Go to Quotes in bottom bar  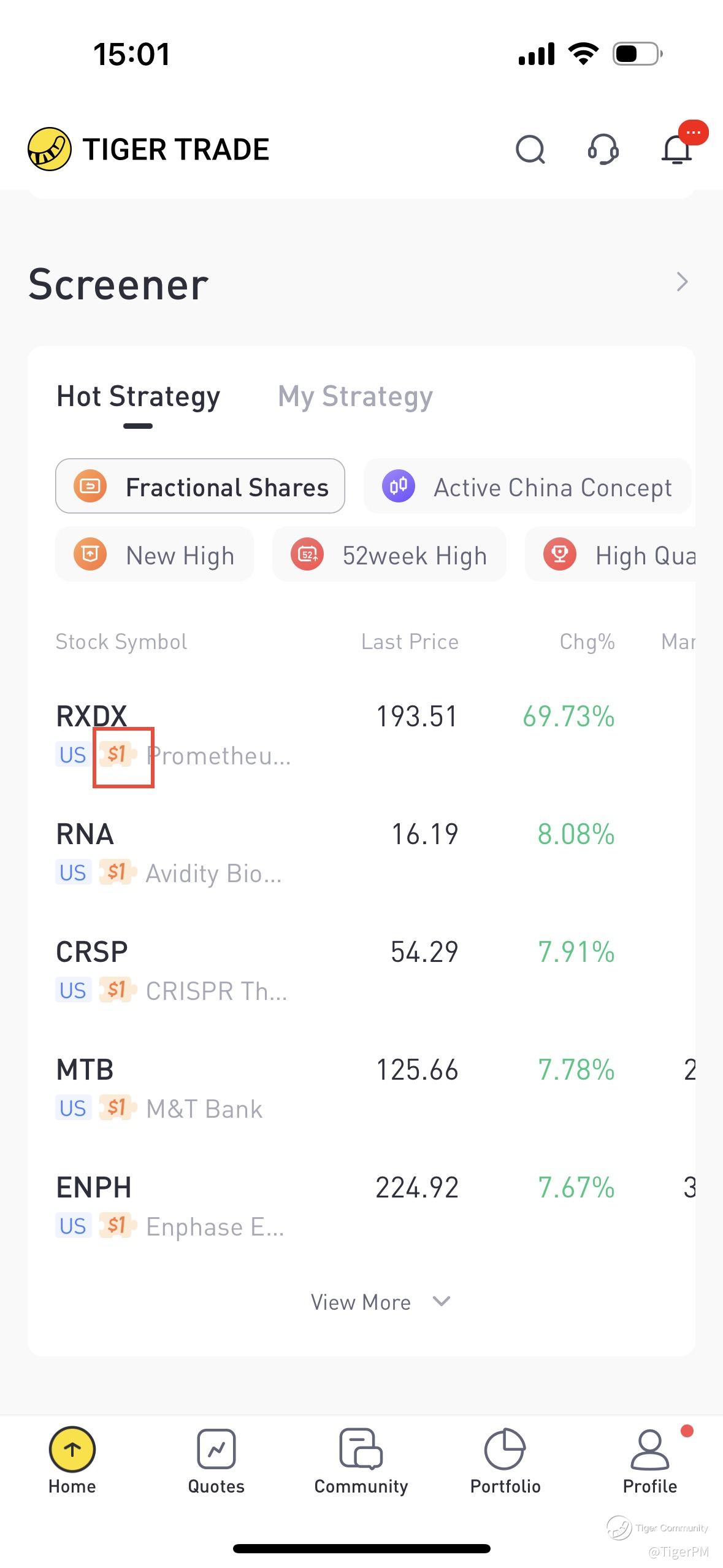coord(216,1461)
